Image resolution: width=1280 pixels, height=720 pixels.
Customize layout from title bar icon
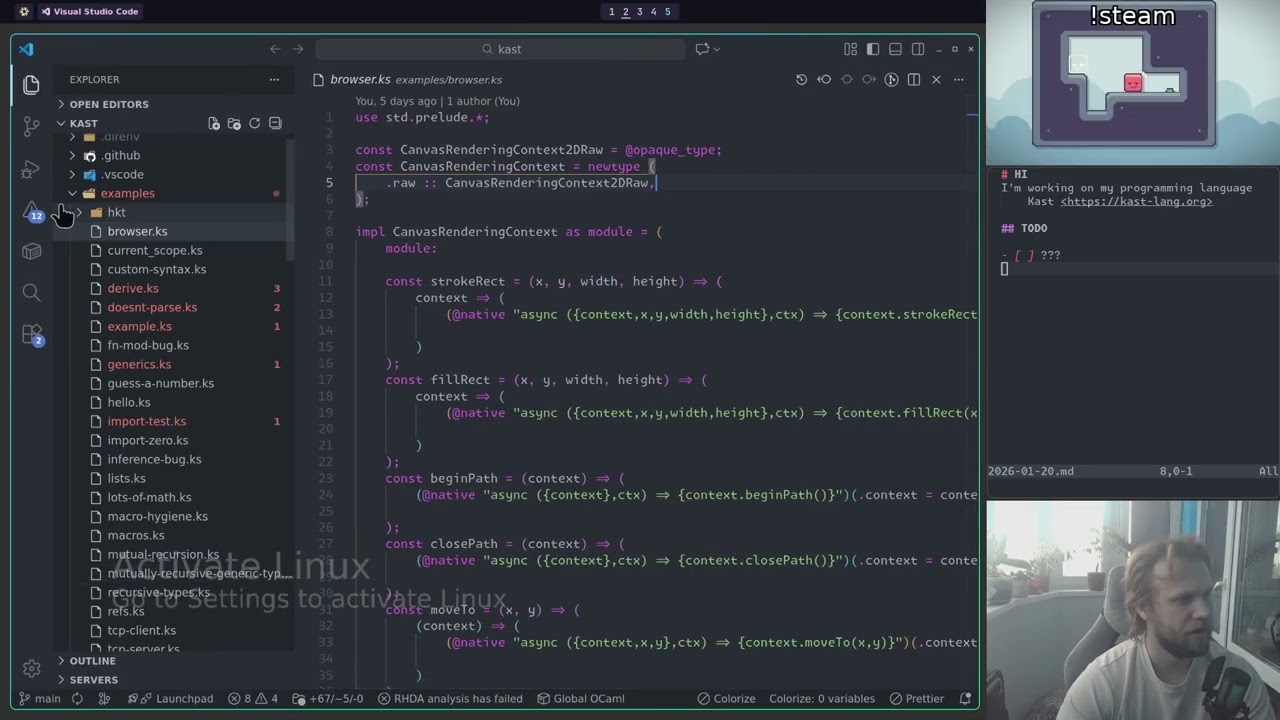850,49
